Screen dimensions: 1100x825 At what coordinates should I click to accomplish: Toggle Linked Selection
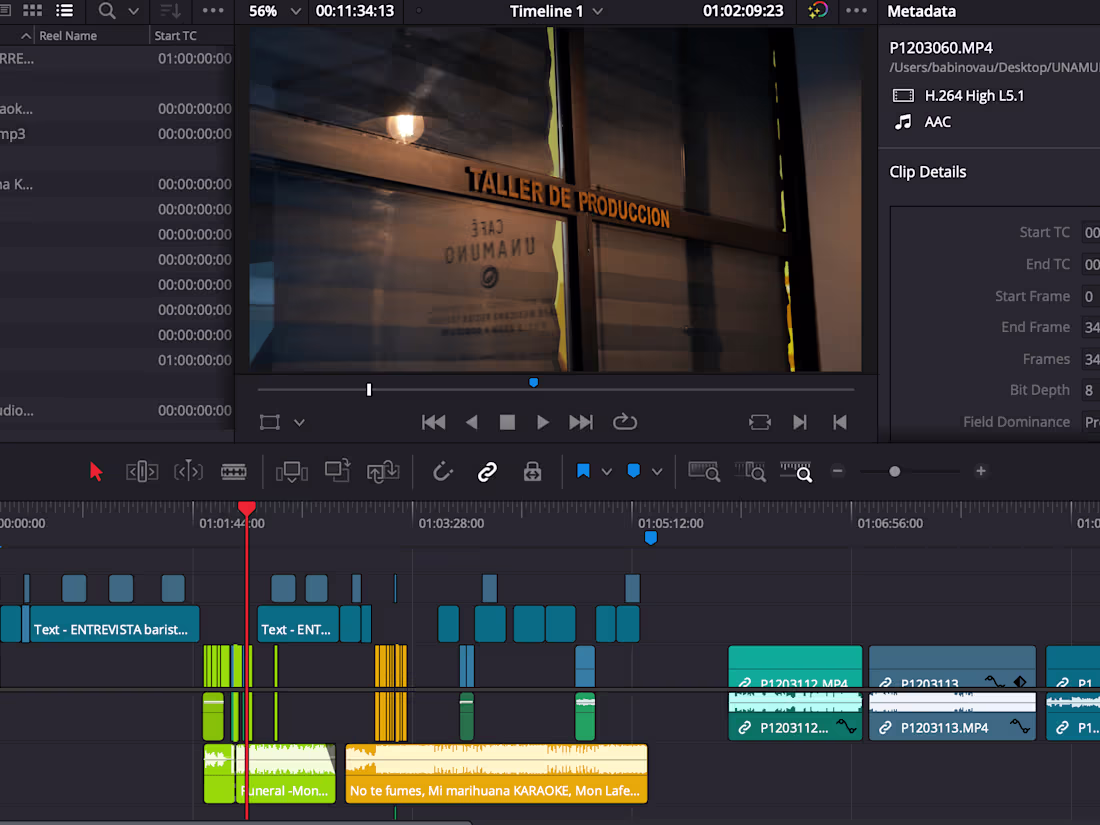click(x=487, y=471)
